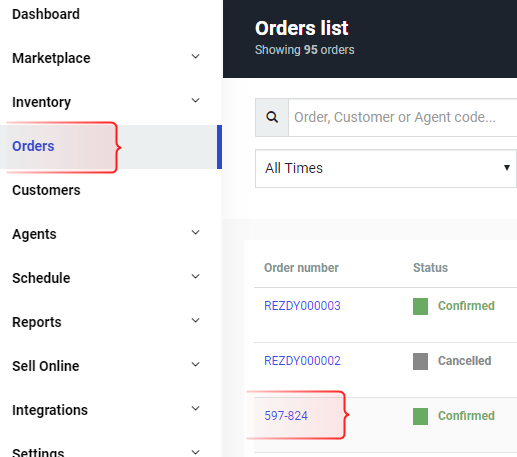Open order REZDY000002 link
Image resolution: width=517 pixels, height=457 pixels.
click(302, 361)
